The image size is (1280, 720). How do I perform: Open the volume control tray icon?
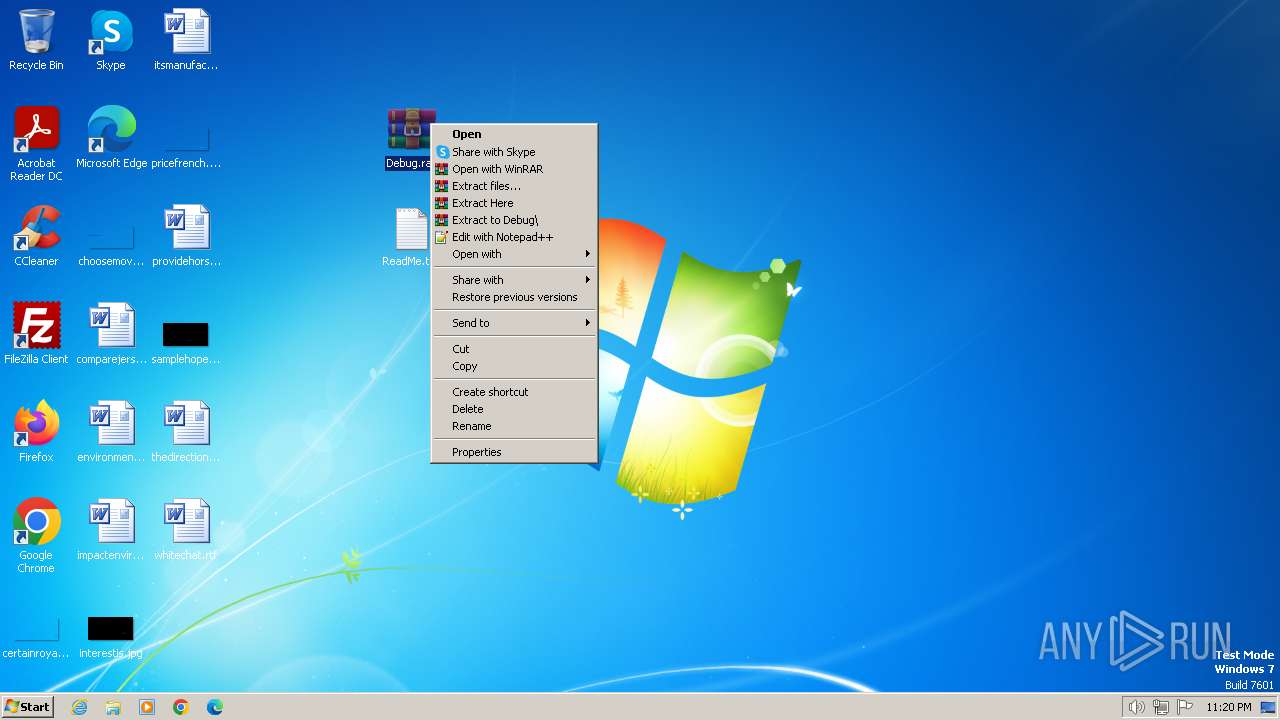tap(1136, 707)
